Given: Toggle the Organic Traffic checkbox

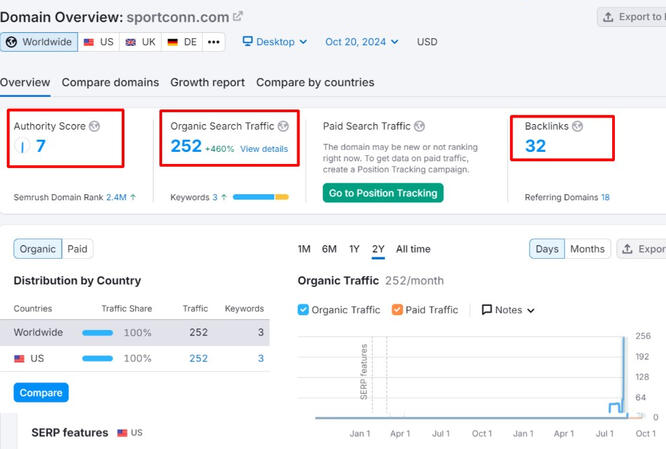Looking at the screenshot, I should (304, 310).
